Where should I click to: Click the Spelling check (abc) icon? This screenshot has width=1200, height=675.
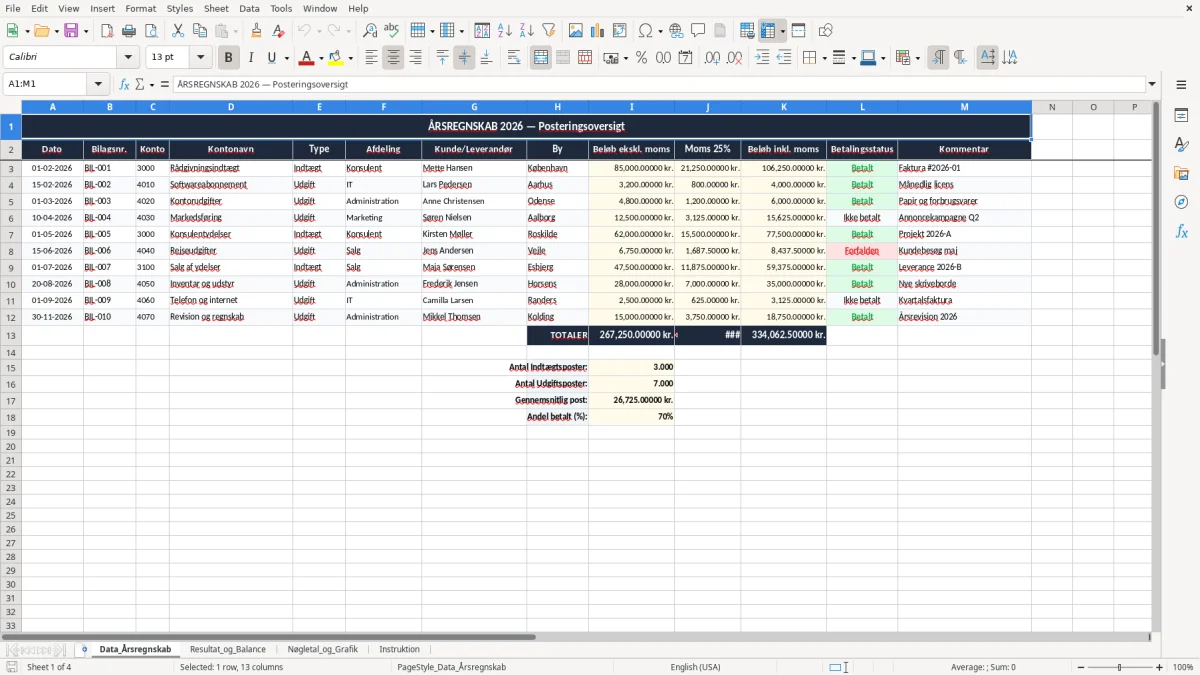pos(392,31)
